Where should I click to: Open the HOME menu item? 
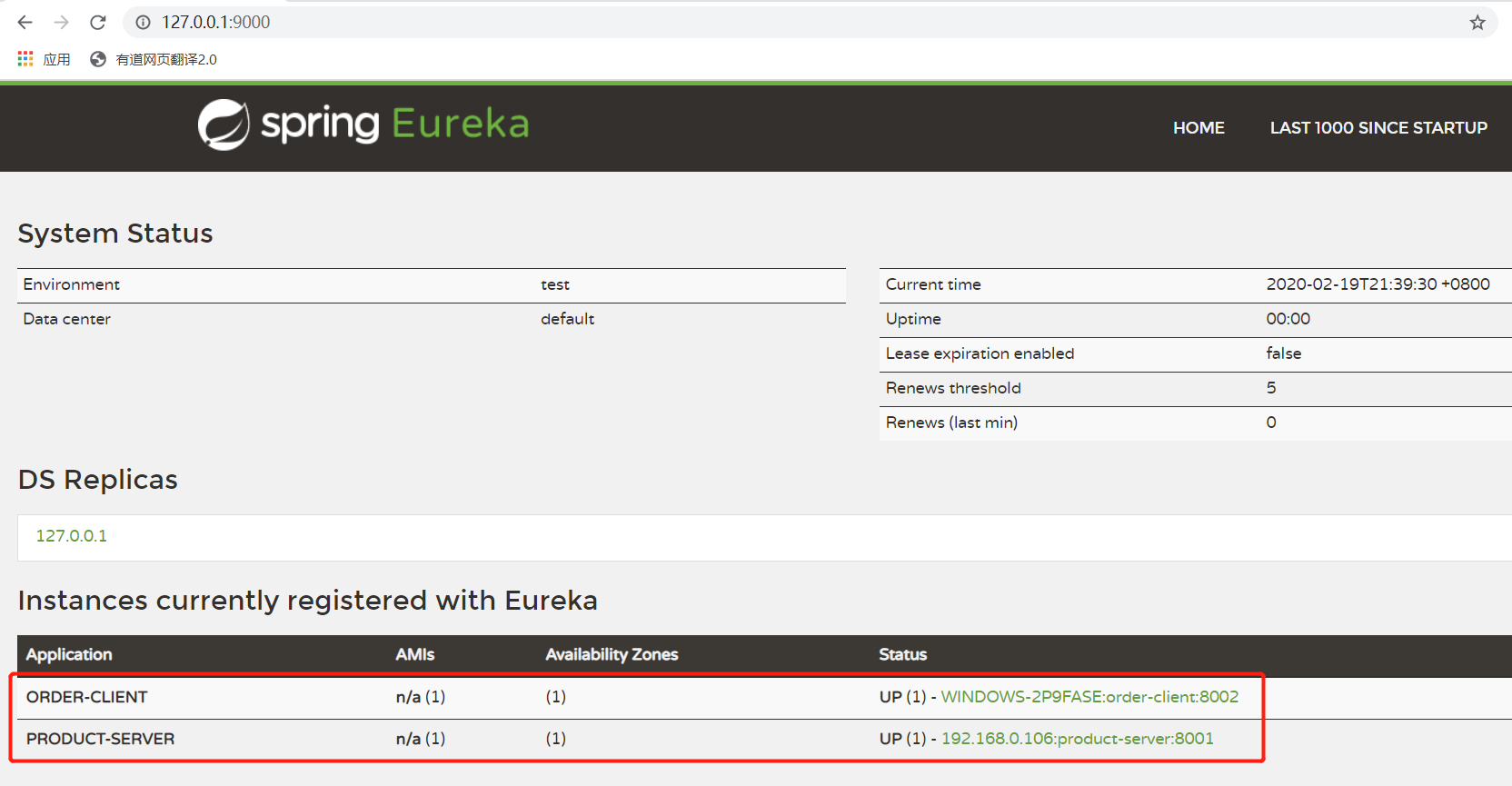pos(1199,128)
